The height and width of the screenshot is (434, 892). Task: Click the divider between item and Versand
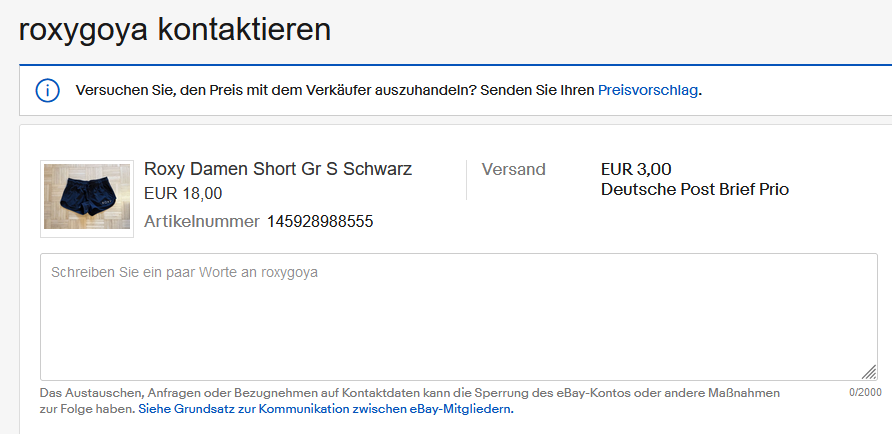(x=467, y=180)
